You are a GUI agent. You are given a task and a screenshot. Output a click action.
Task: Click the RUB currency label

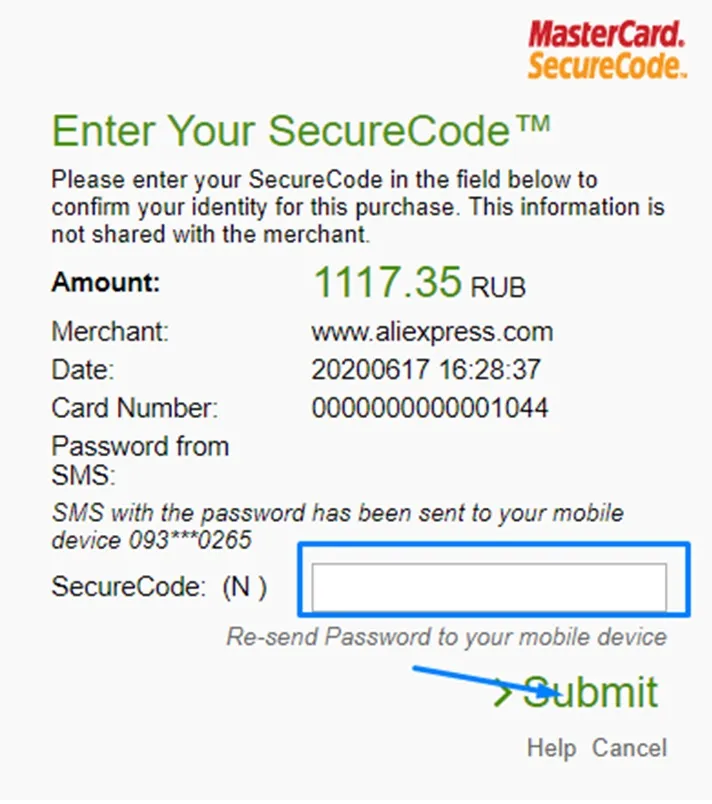(498, 288)
